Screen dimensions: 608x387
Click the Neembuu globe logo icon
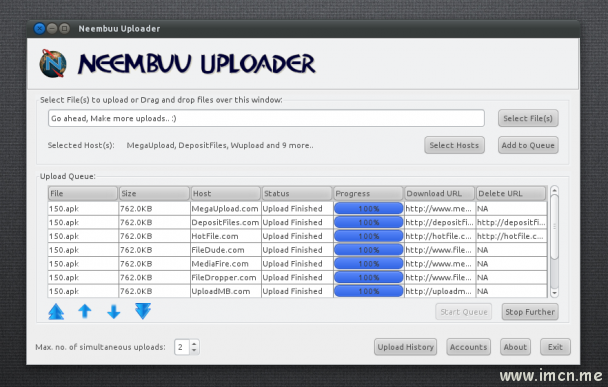point(53,64)
